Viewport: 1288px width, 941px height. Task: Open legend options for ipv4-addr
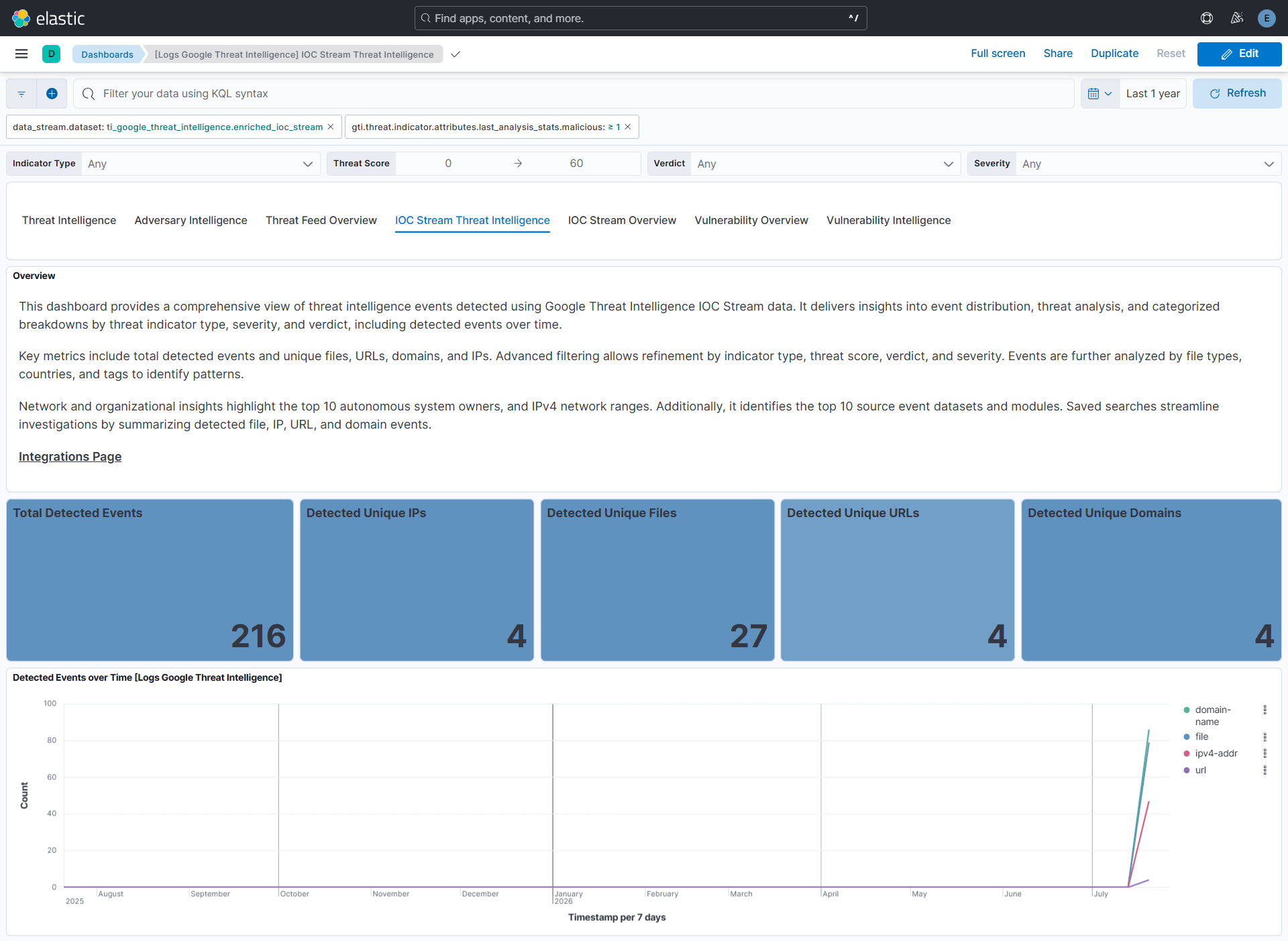[1265, 753]
